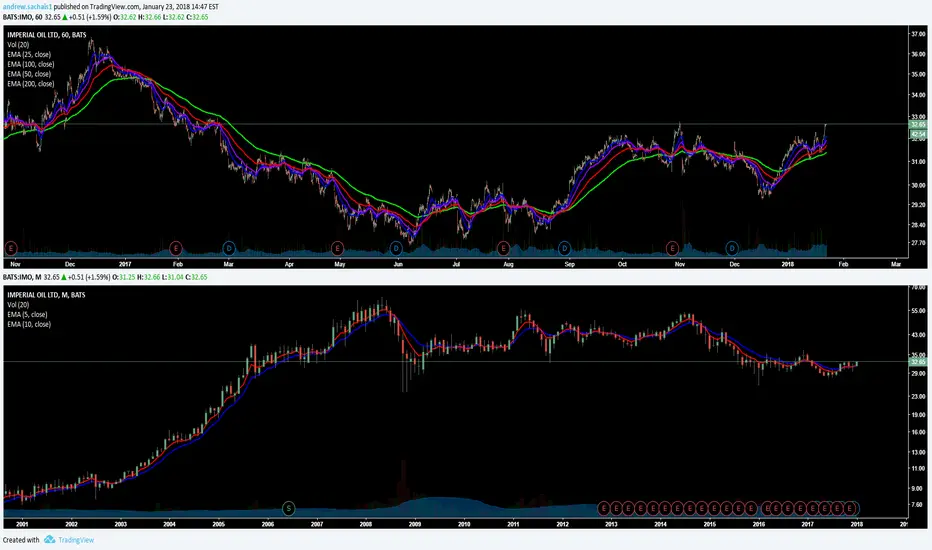Image resolution: width=932 pixels, height=550 pixels.
Task: Click 27.70 on hourly price axis
Action: pos(918,243)
